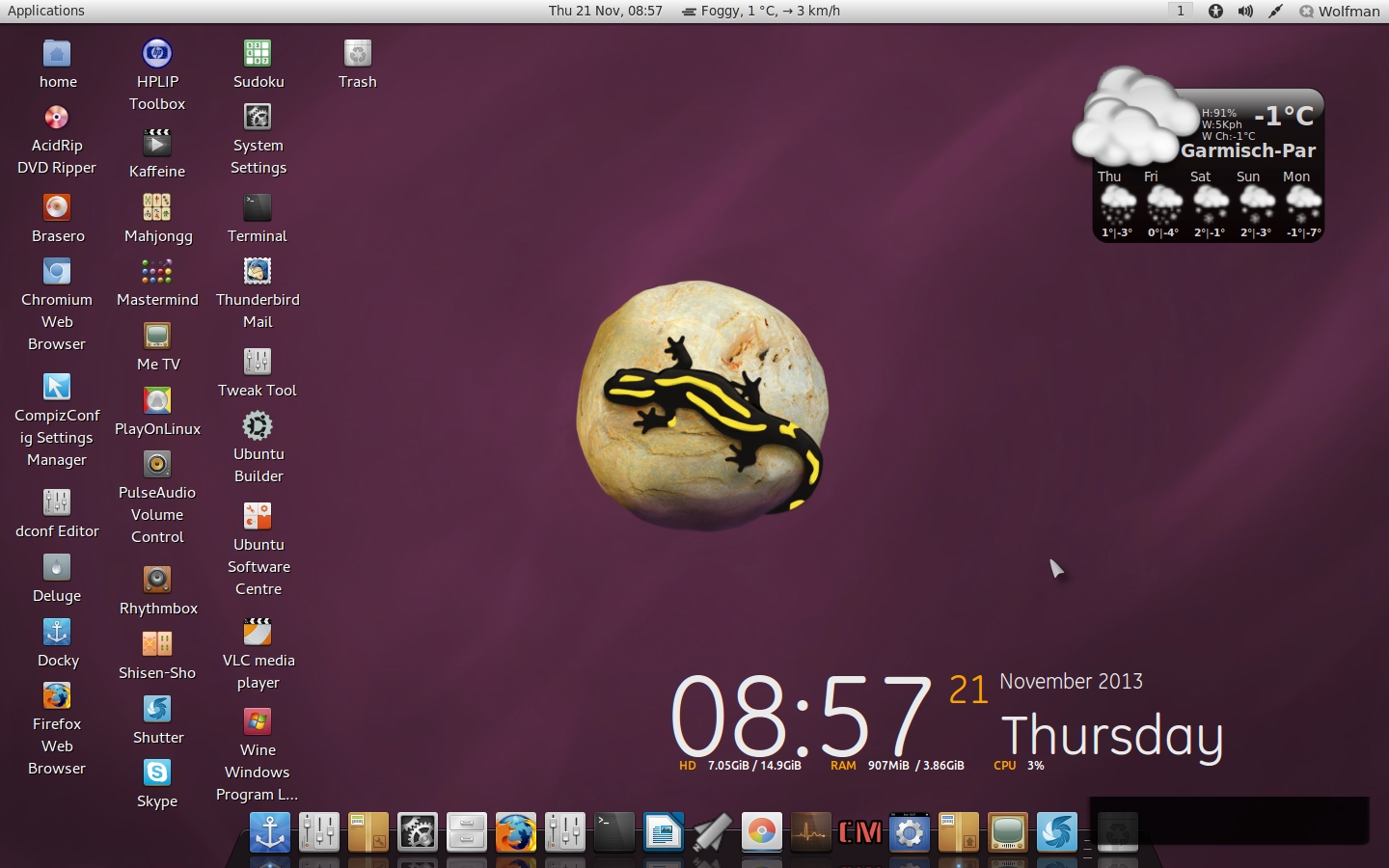Open the accessibility indicator menu
Viewport: 1389px width, 868px height.
coord(1215,11)
